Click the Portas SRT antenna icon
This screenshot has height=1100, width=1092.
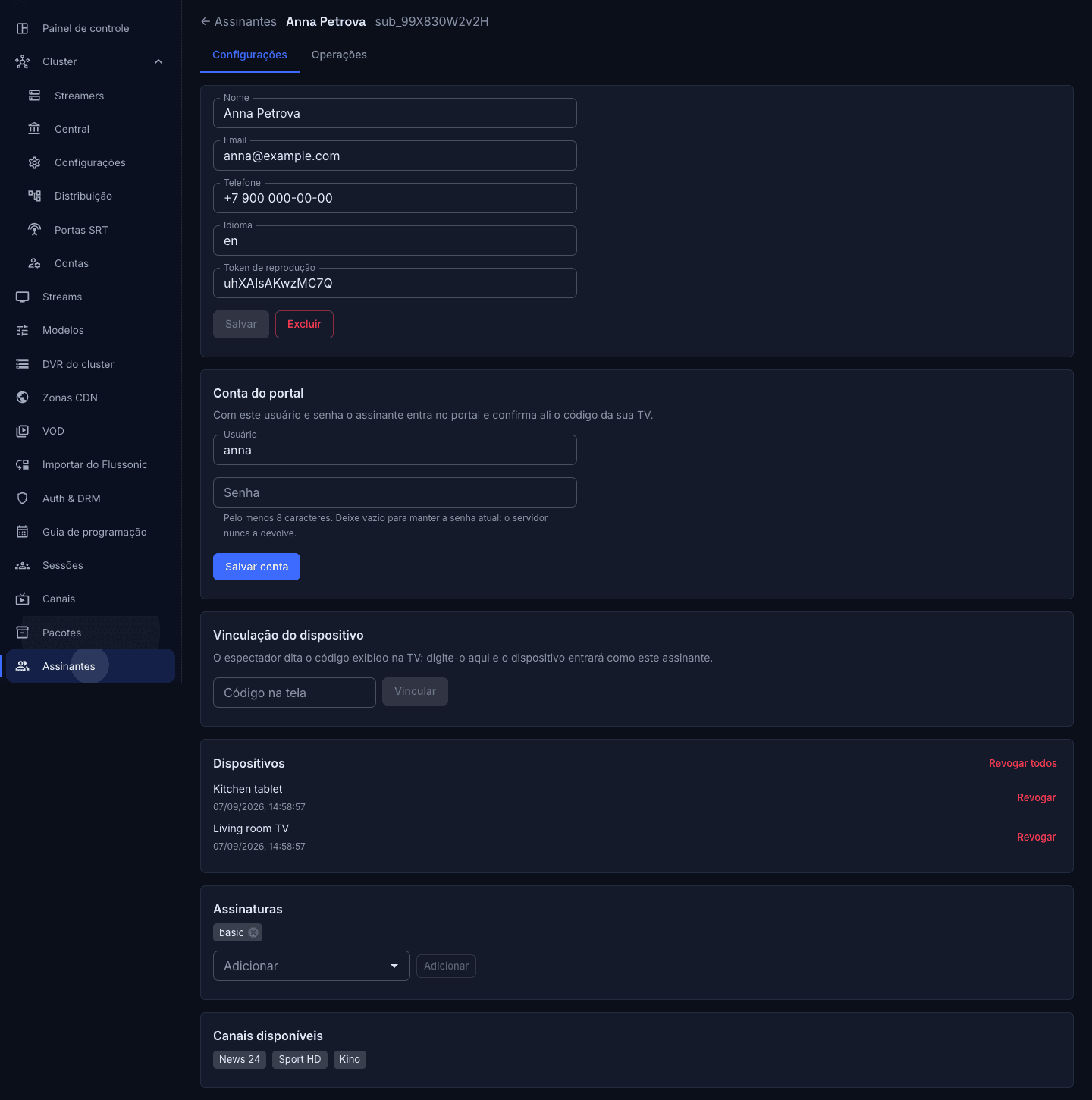tap(34, 230)
